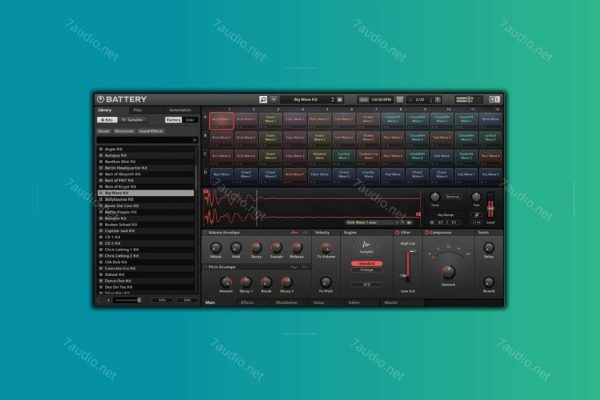The image size is (600, 400).
Task: Click the disk save icon beside kit name
Action: click(x=340, y=100)
